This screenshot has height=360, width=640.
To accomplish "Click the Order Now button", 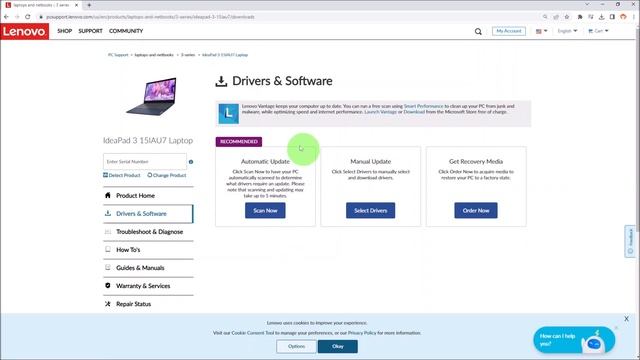I will 476,211.
